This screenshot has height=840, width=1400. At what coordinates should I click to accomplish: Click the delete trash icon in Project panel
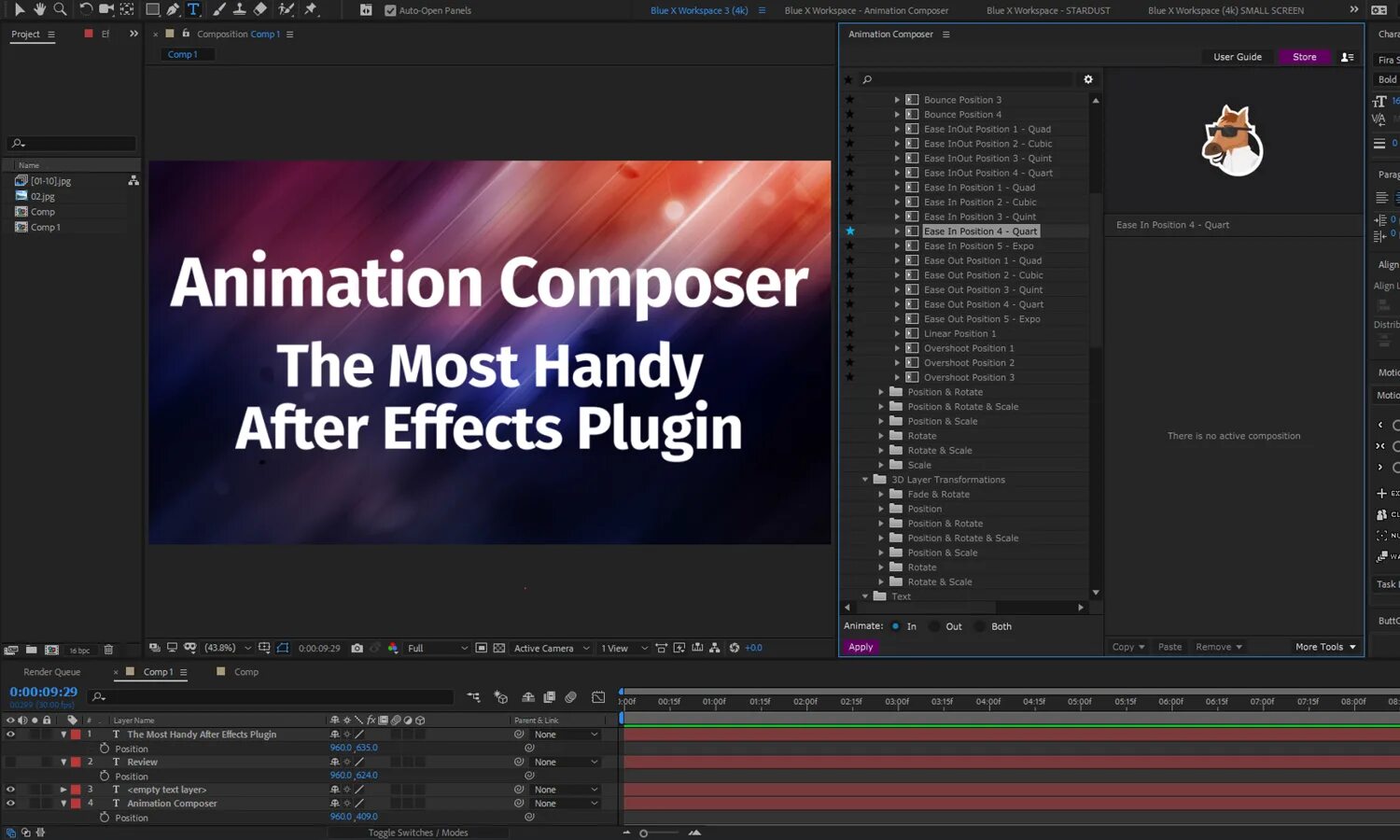[x=108, y=650]
